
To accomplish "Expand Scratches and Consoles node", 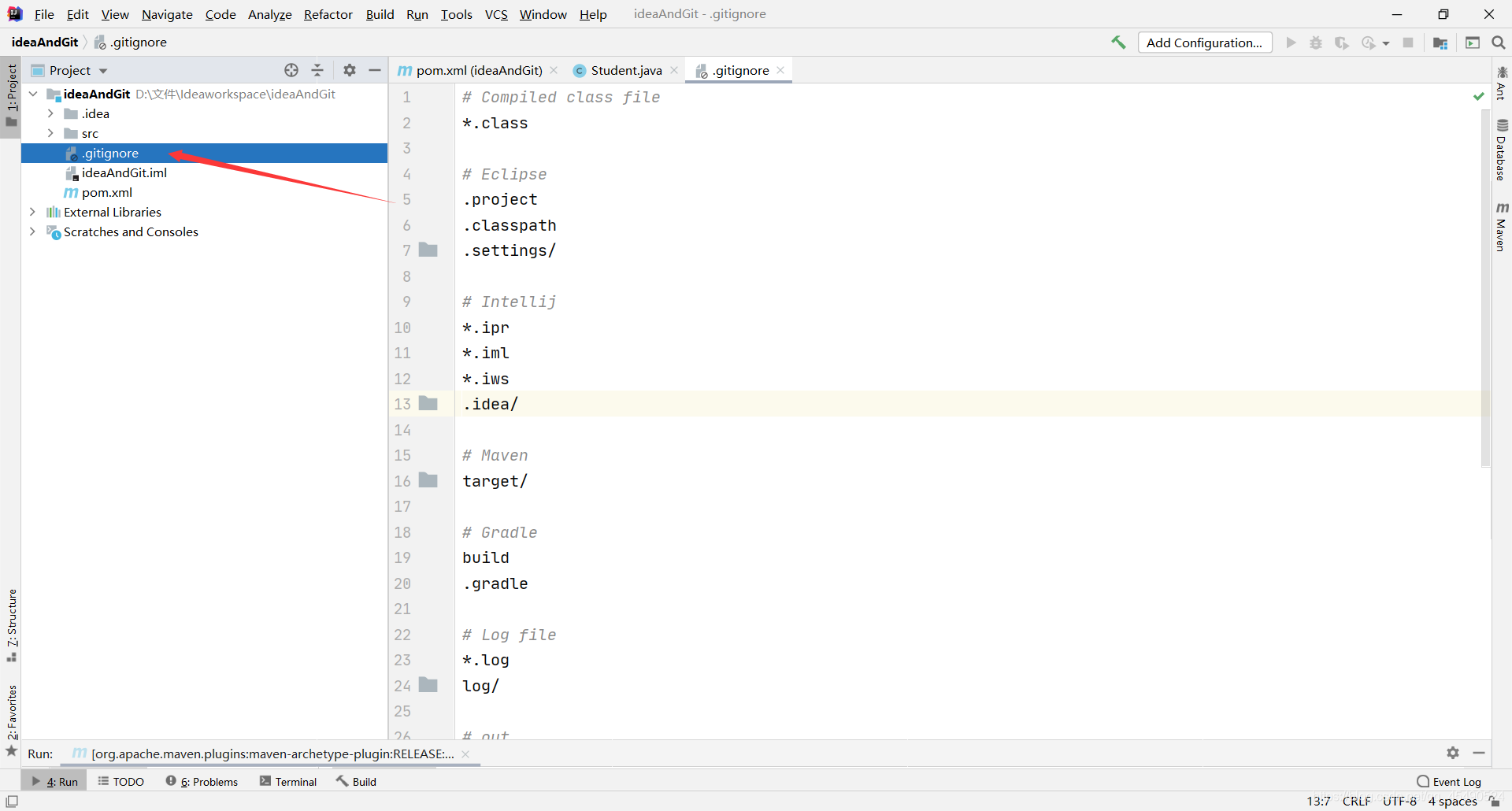I will pyautogui.click(x=32, y=231).
